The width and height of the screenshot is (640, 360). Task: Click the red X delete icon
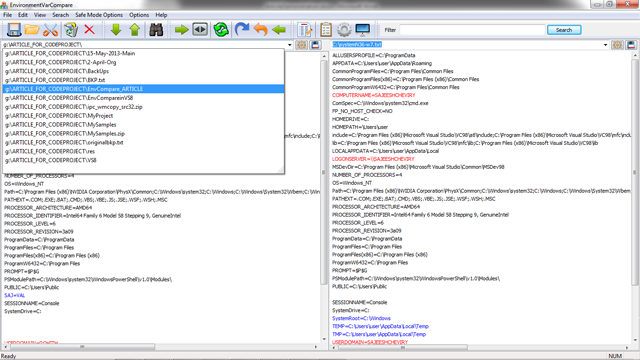[89, 30]
